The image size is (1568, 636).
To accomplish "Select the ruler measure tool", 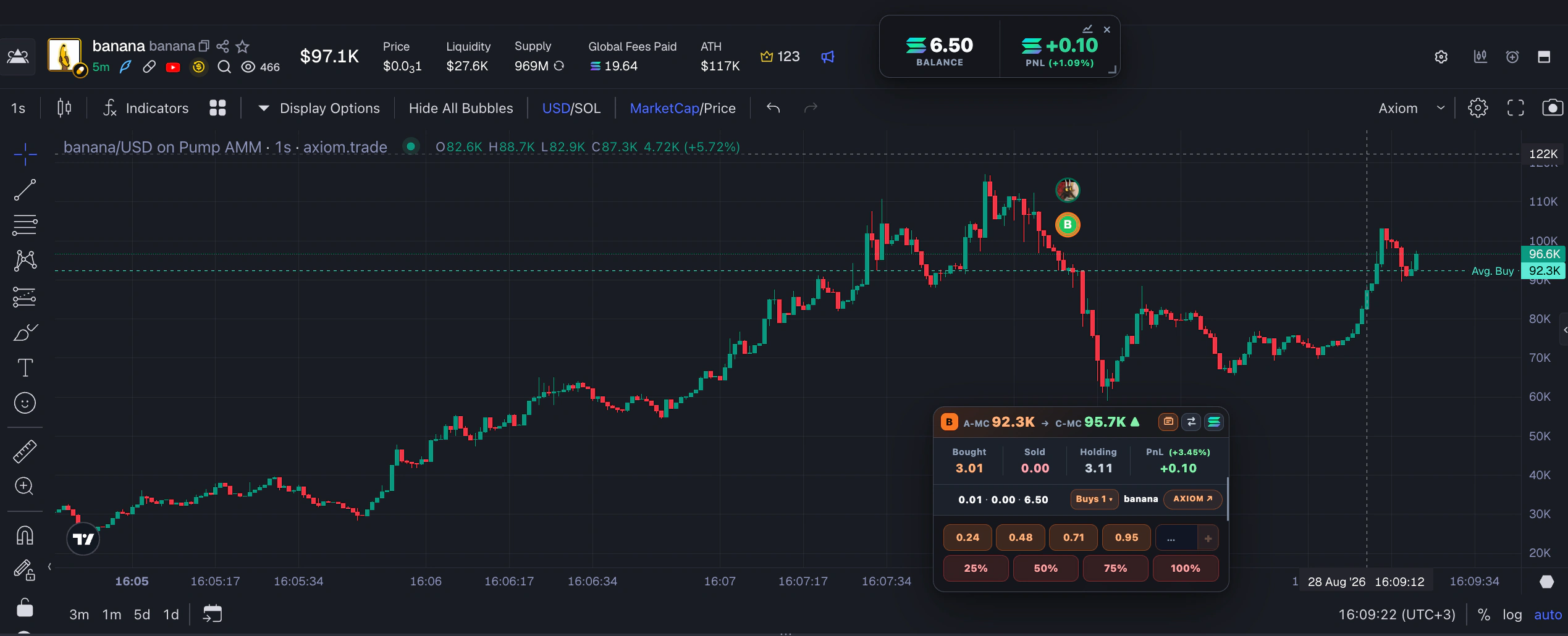I will click(25, 451).
